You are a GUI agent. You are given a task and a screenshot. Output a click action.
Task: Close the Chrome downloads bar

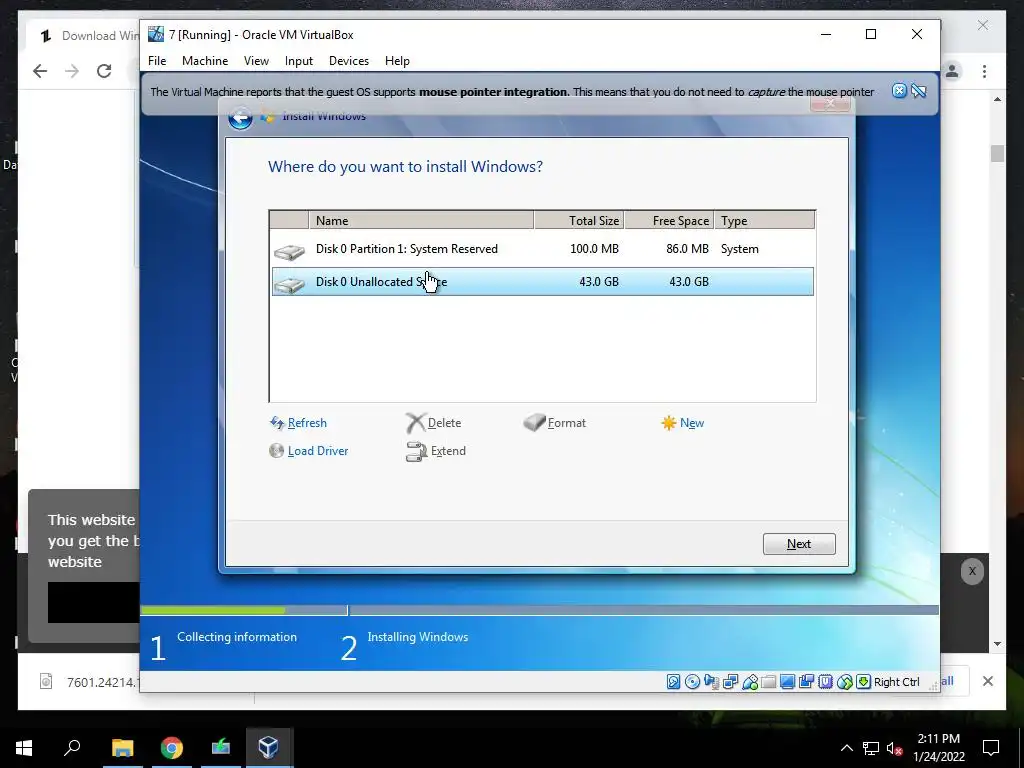(988, 681)
